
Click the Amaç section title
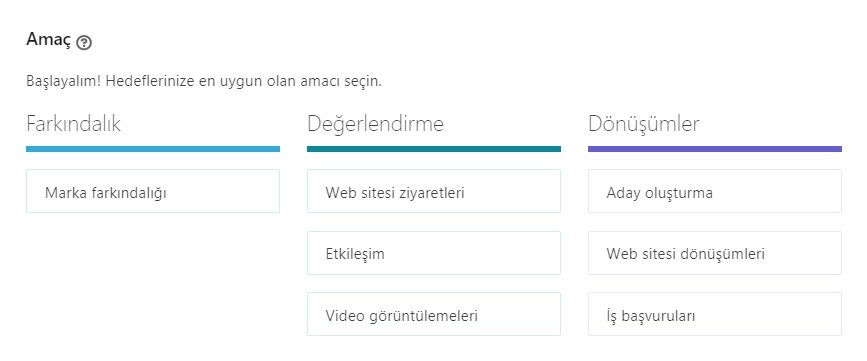[x=49, y=41]
